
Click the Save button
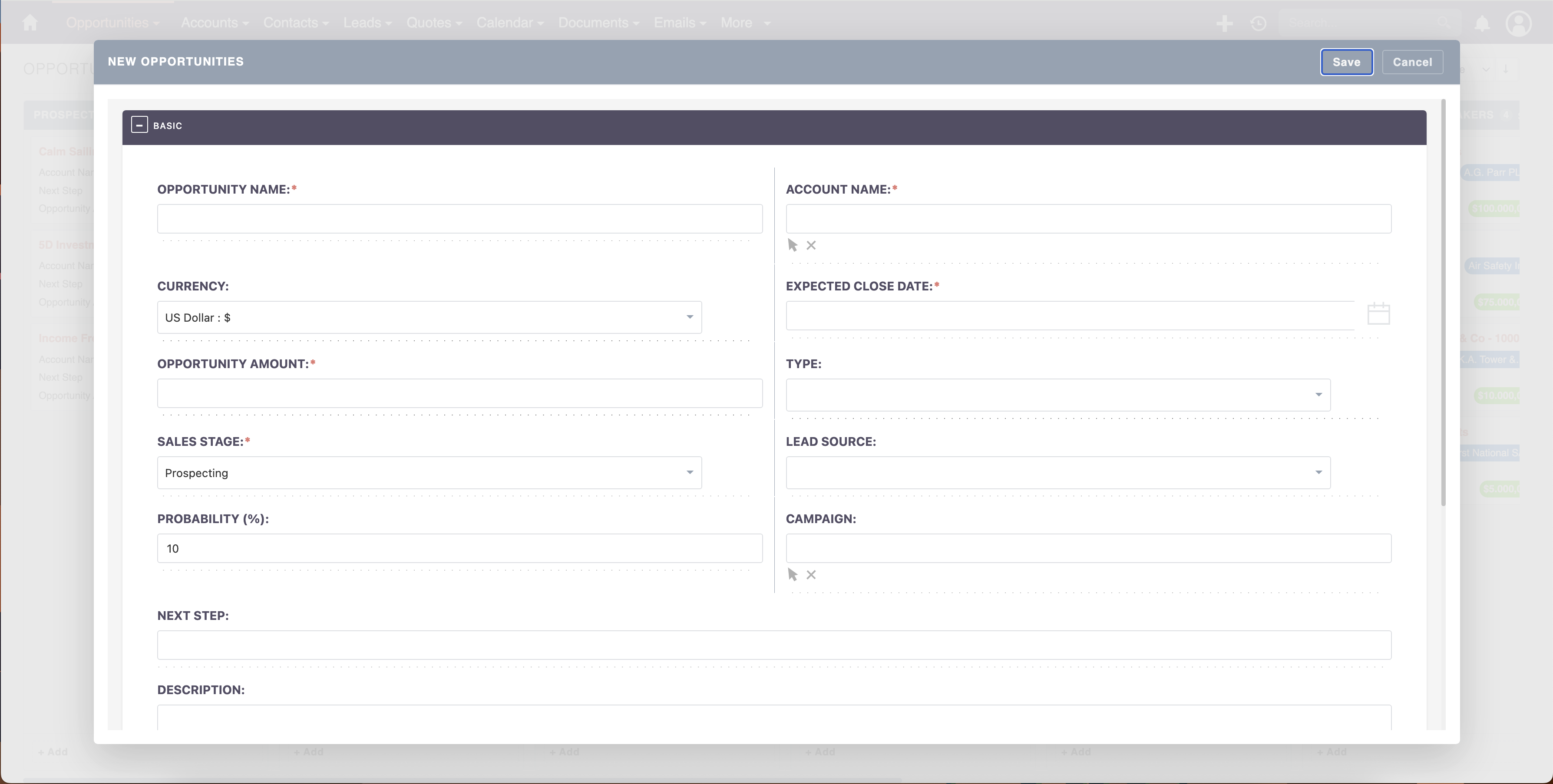click(1346, 62)
